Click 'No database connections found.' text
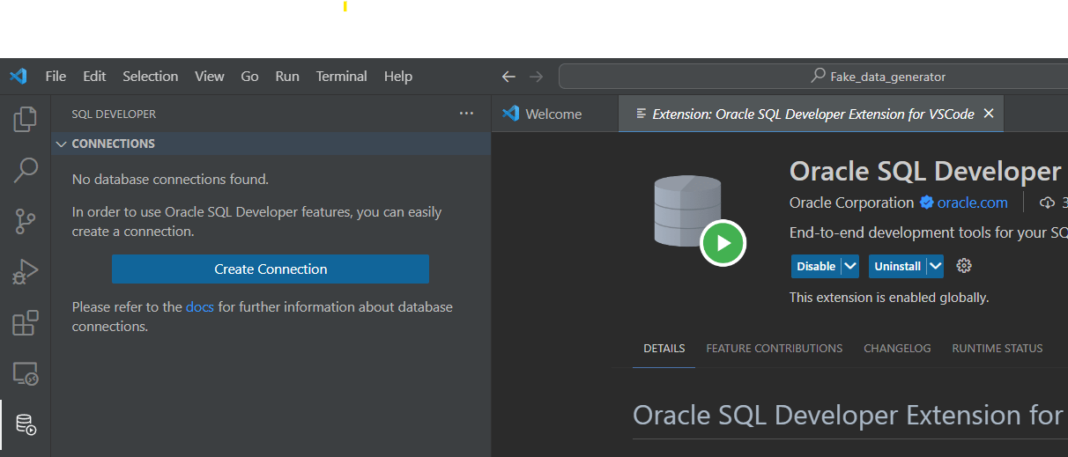This screenshot has height=457, width=1068. pos(170,180)
